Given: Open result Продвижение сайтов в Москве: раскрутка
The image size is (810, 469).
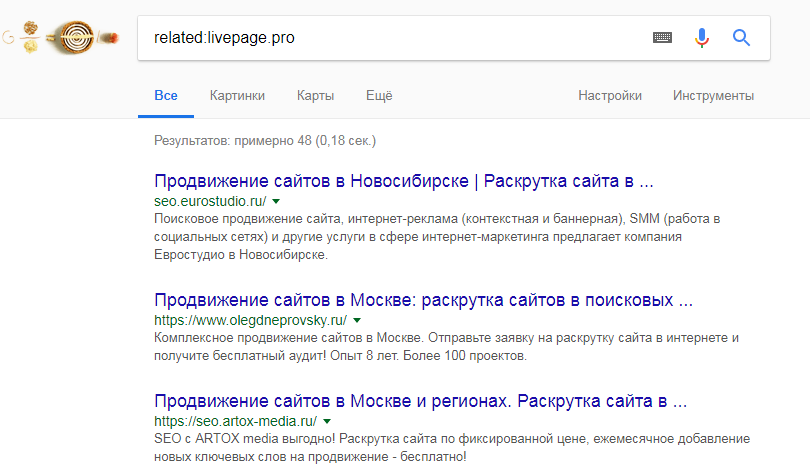Looking at the screenshot, I should click(x=423, y=300).
